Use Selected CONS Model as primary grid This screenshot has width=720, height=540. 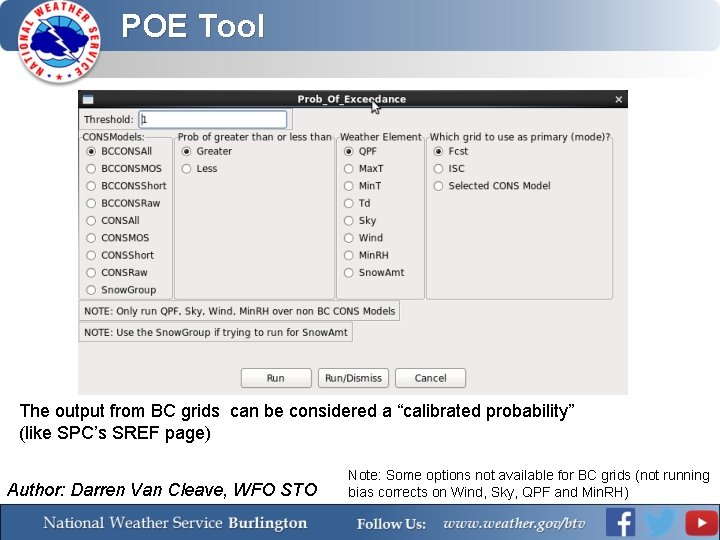492,186
